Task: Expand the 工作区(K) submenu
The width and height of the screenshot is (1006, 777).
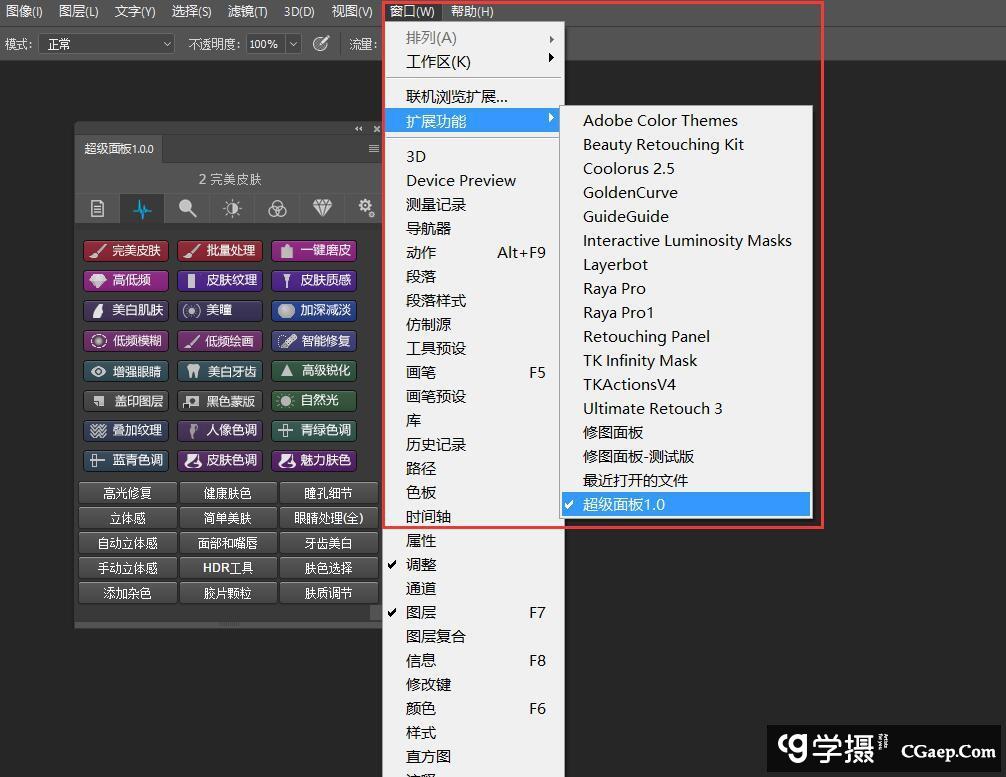Action: [x=438, y=61]
